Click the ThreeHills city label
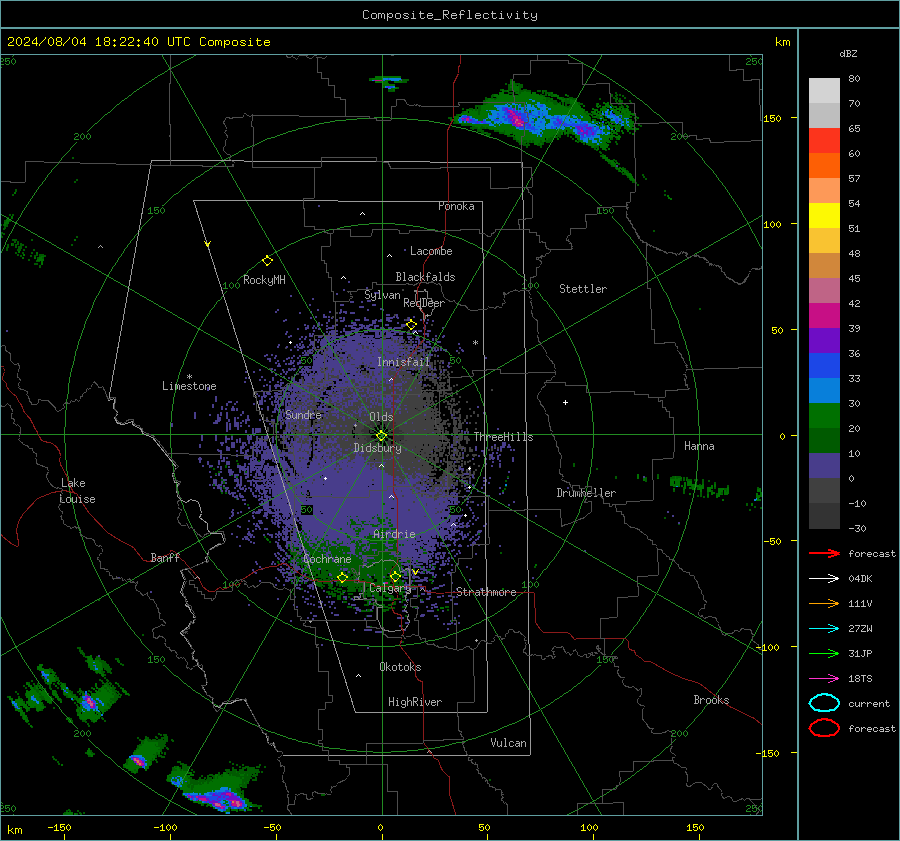900x841 pixels. click(503, 437)
